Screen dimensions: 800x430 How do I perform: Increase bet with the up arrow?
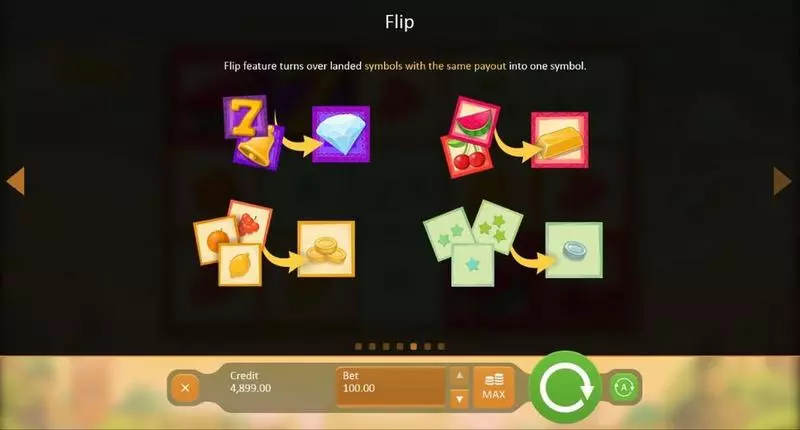(x=459, y=376)
